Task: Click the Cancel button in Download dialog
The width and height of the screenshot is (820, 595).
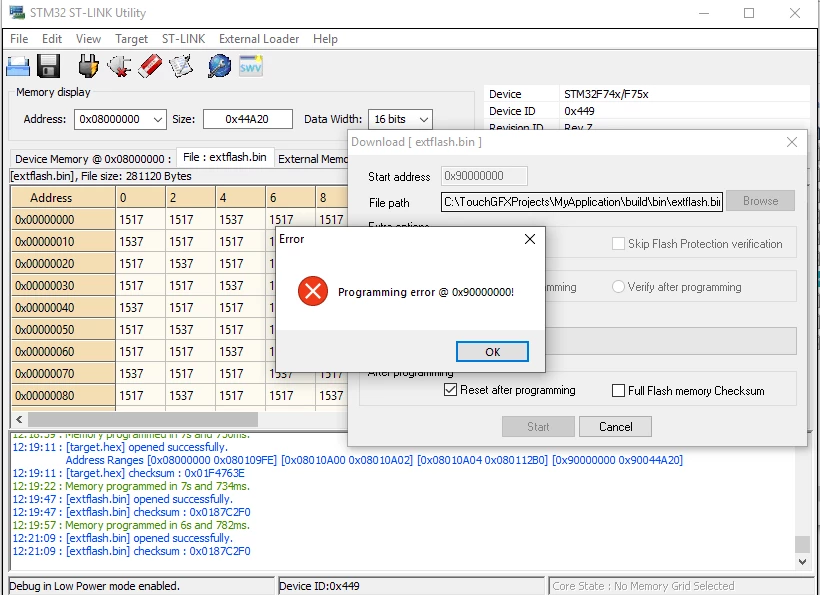Action: [x=615, y=427]
